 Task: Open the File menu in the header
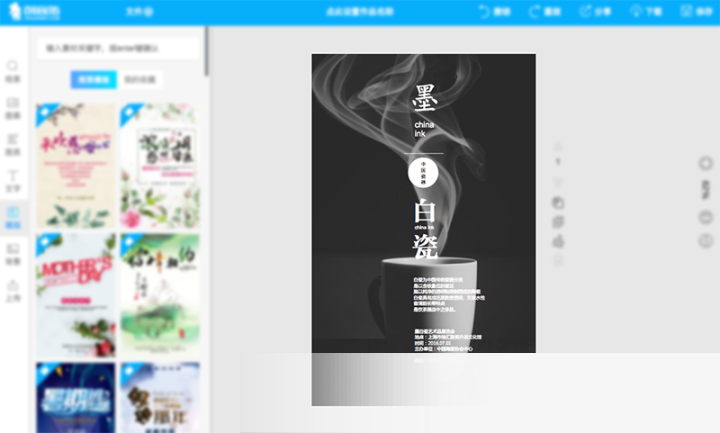140,11
